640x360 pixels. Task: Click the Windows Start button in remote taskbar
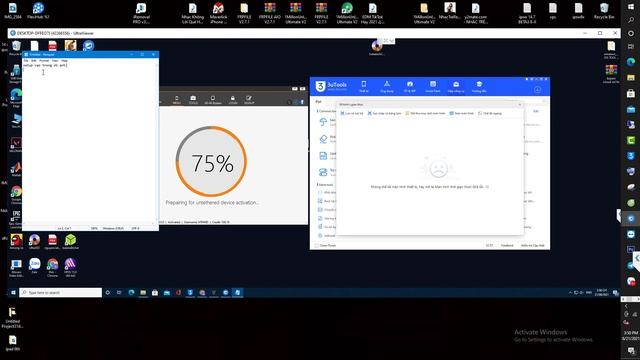(13, 292)
